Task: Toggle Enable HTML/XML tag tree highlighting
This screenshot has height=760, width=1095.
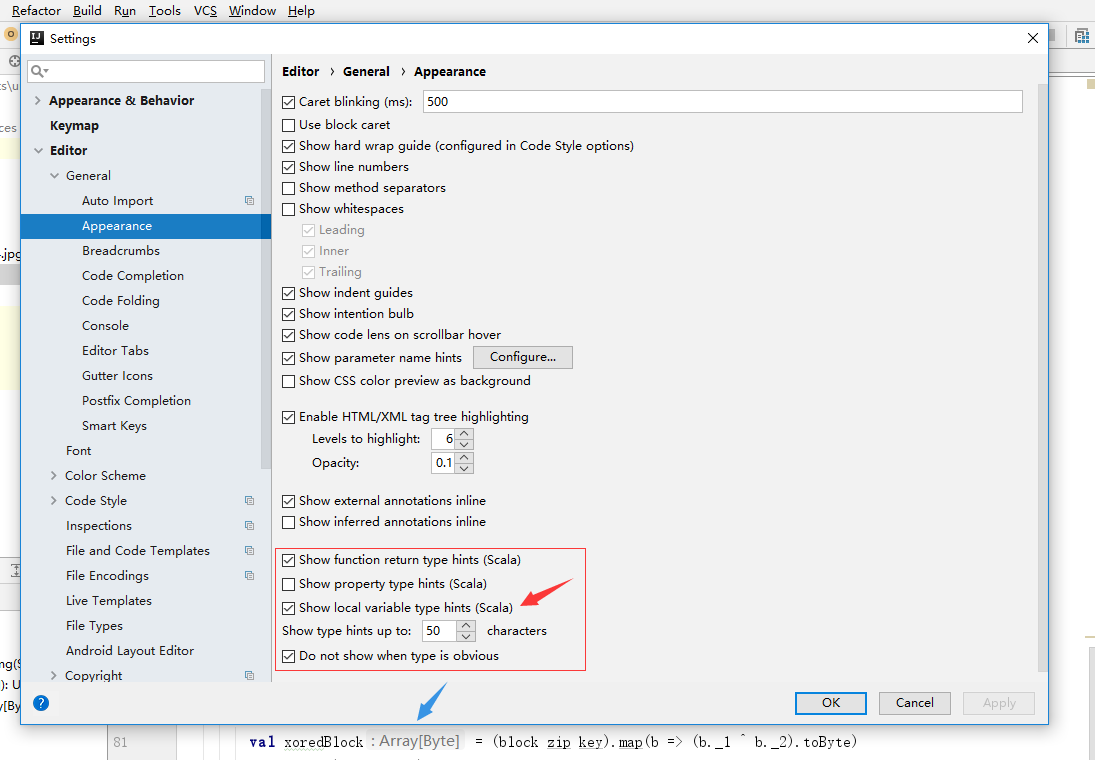Action: point(288,417)
